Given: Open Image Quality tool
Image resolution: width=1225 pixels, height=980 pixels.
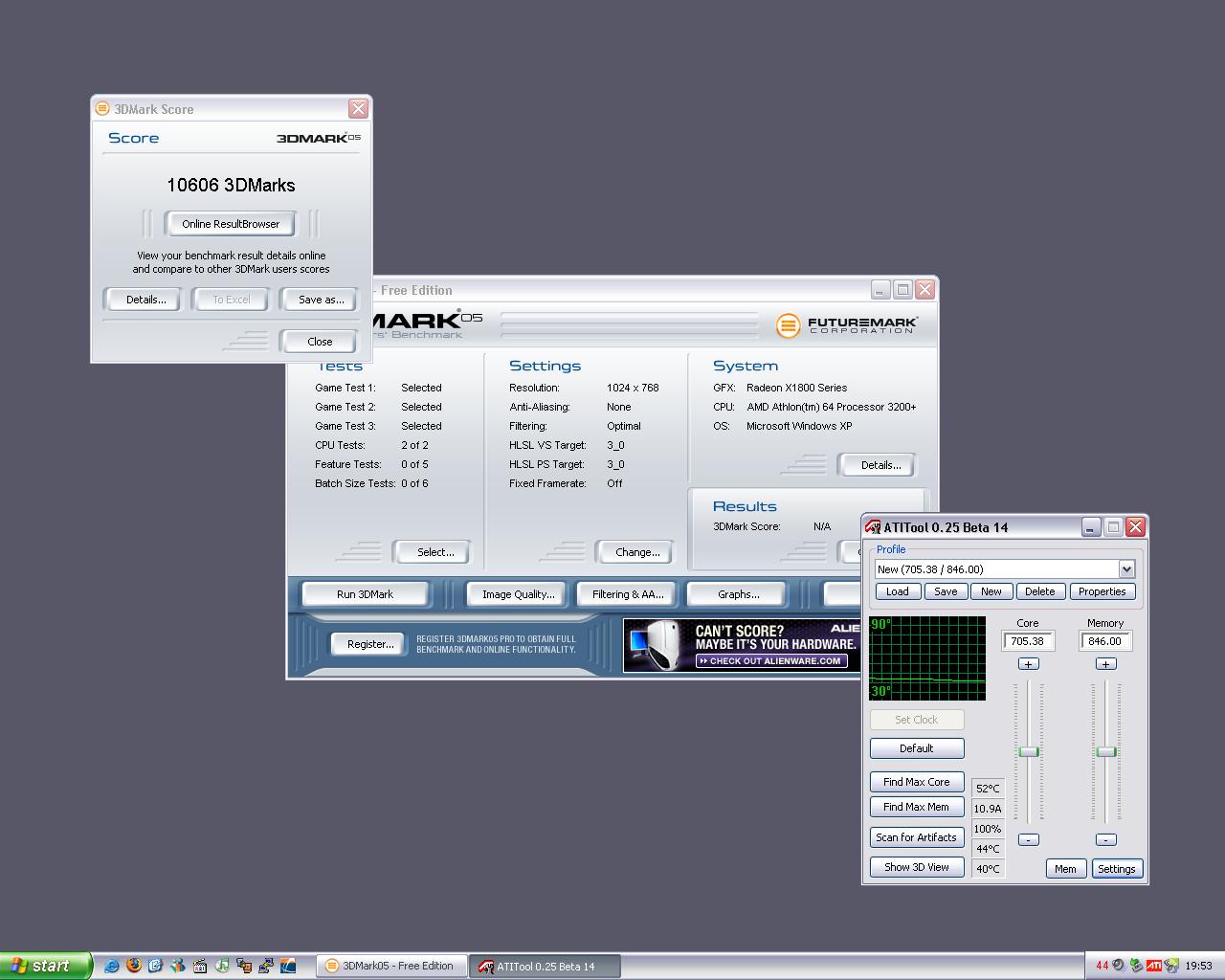Looking at the screenshot, I should pyautogui.click(x=518, y=594).
